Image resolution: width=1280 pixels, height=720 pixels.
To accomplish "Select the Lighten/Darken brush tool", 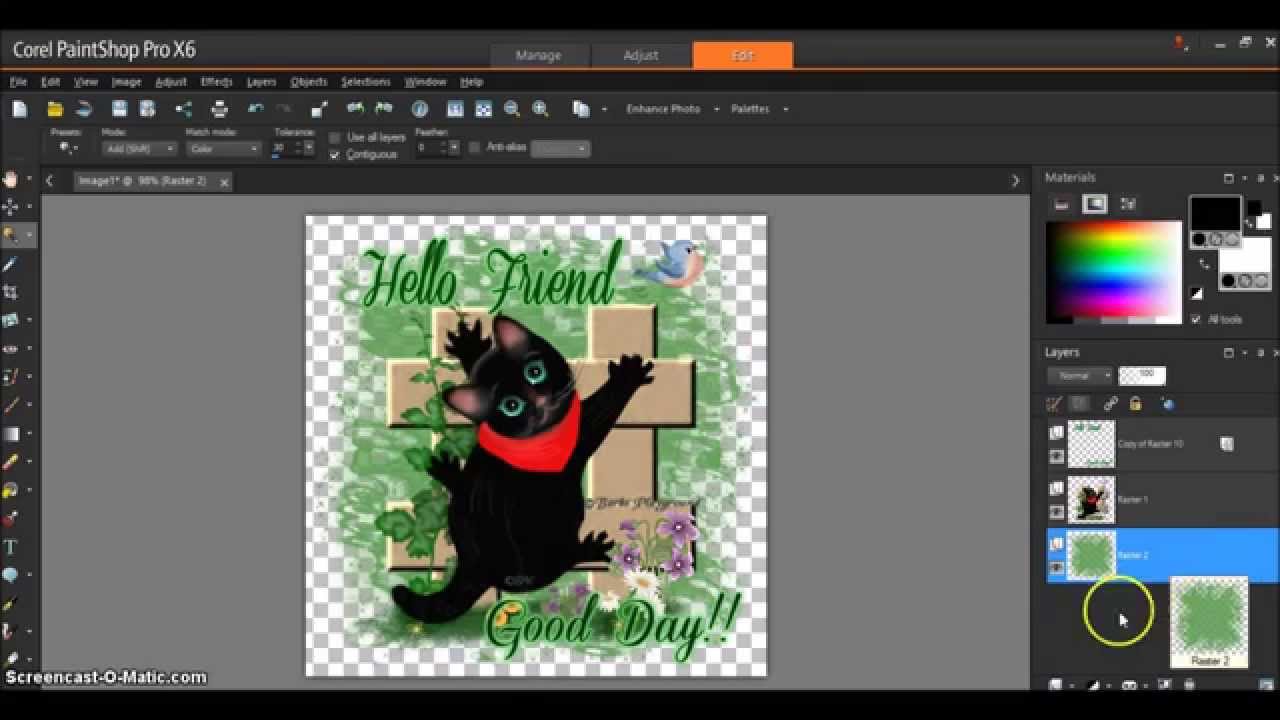I will point(10,491).
